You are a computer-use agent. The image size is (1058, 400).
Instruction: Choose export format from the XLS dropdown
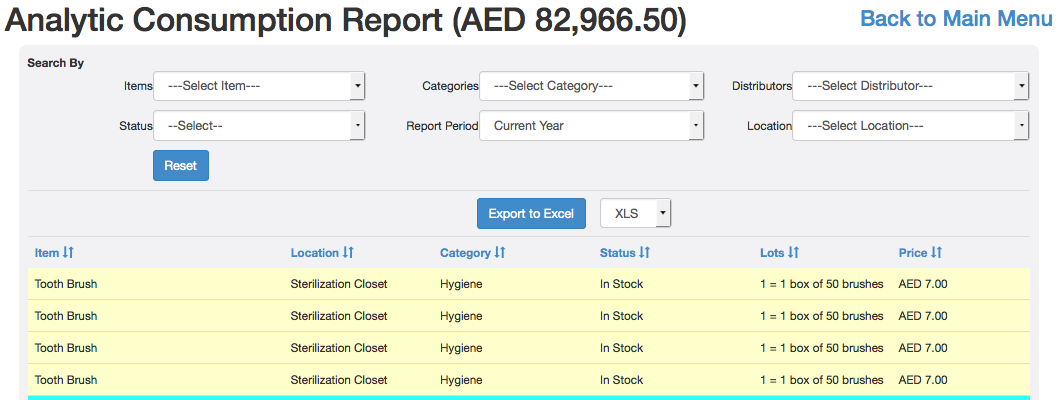click(x=635, y=213)
